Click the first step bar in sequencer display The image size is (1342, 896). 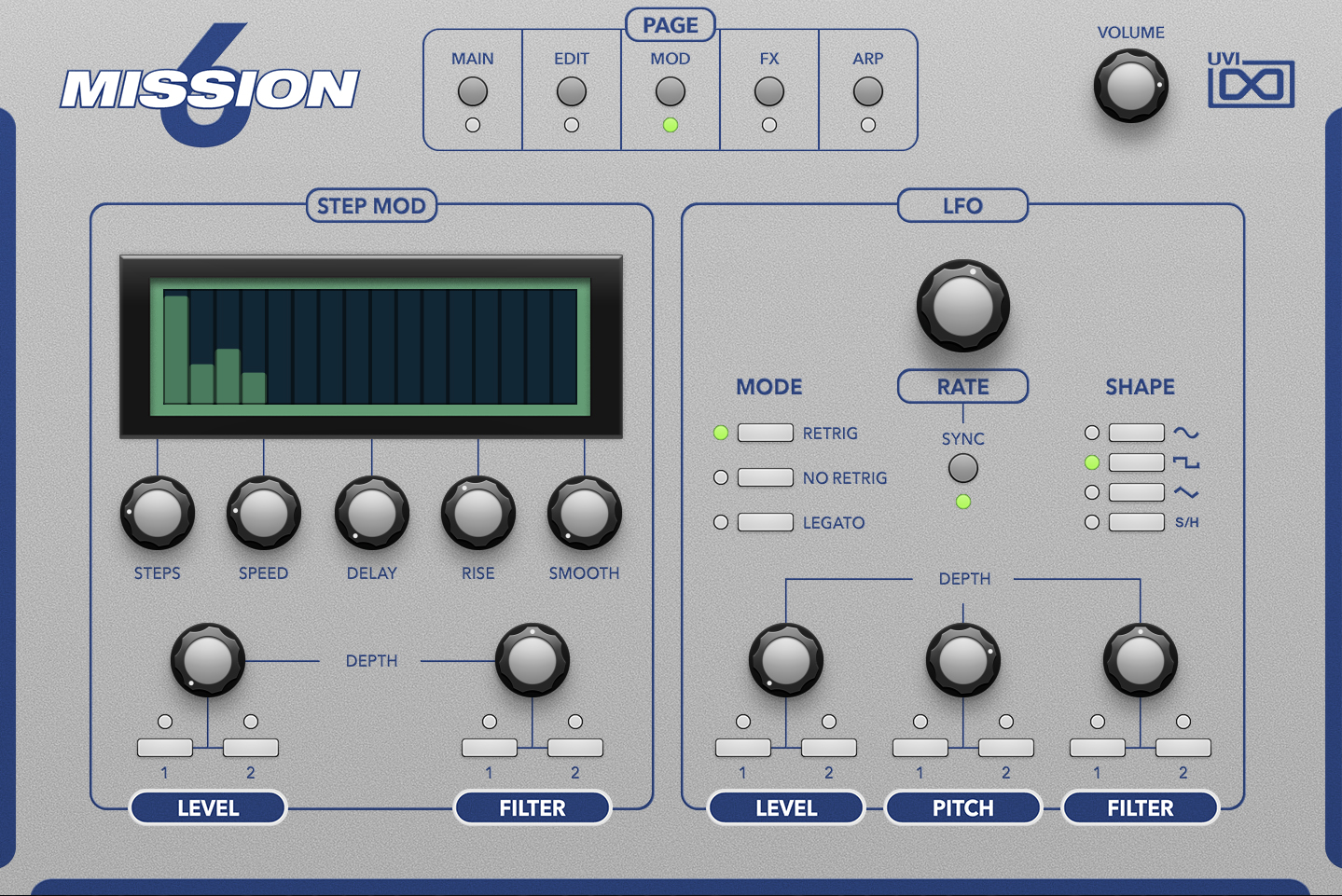(x=176, y=350)
